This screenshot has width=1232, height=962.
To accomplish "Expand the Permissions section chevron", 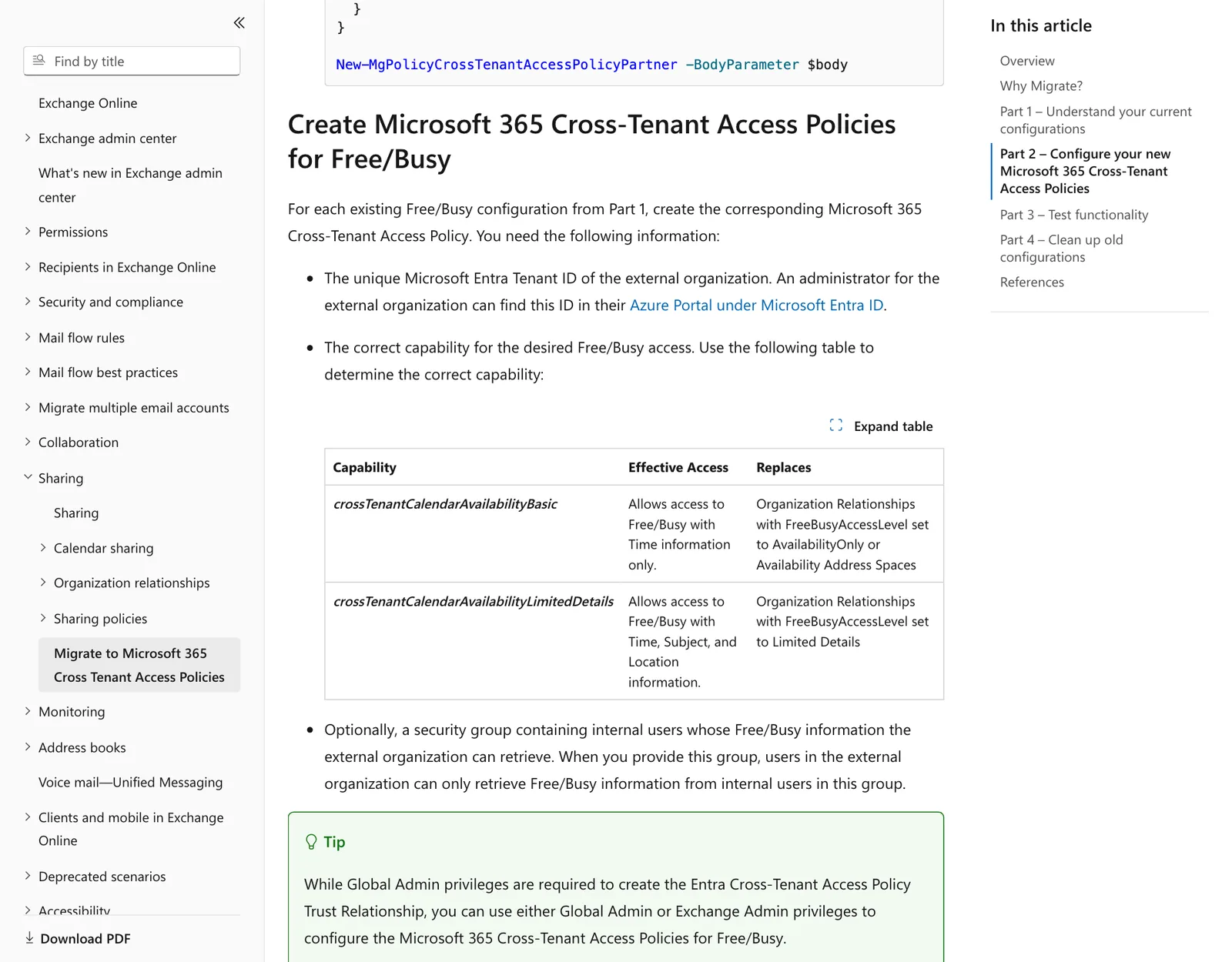I will tap(28, 231).
